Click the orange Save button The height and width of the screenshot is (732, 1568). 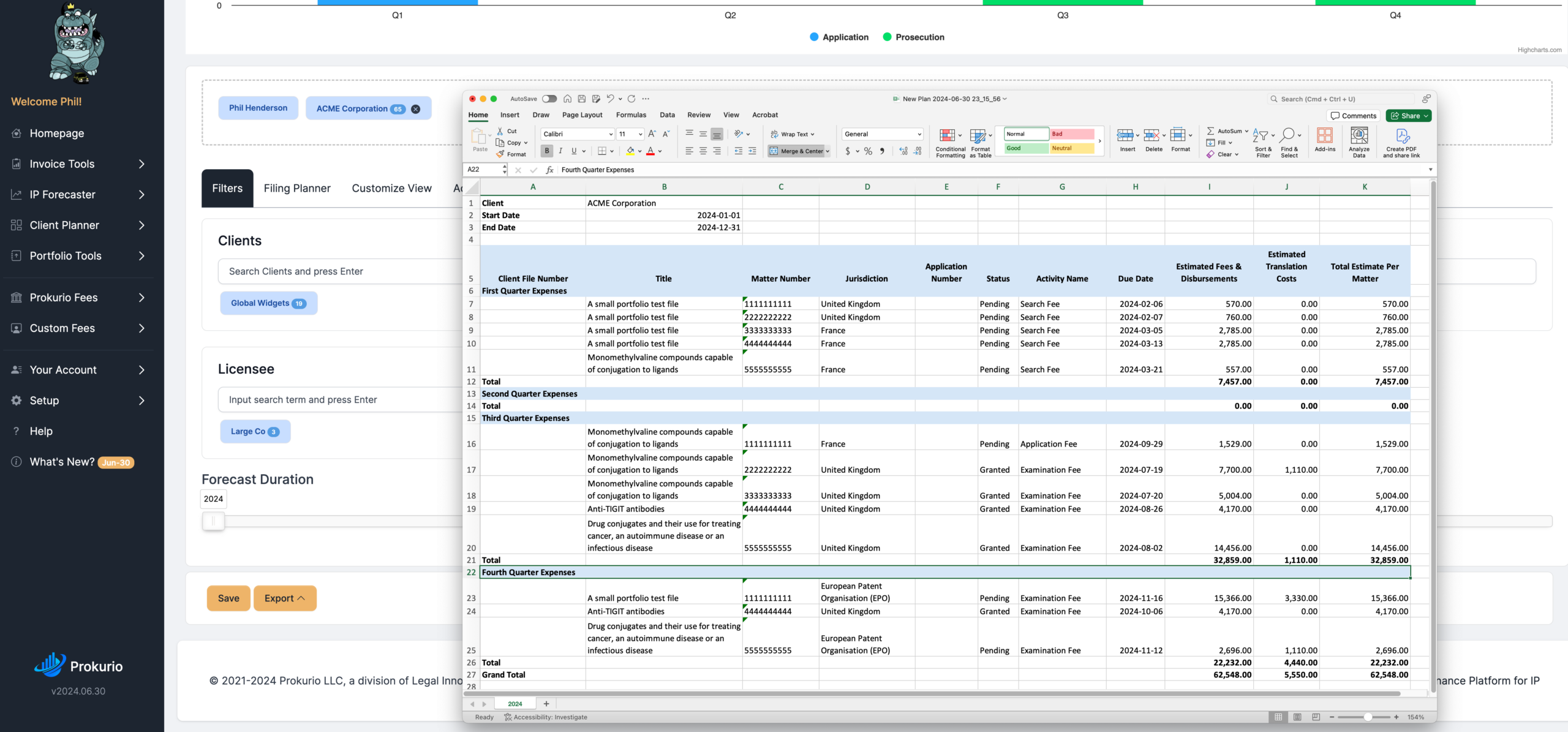pos(228,598)
